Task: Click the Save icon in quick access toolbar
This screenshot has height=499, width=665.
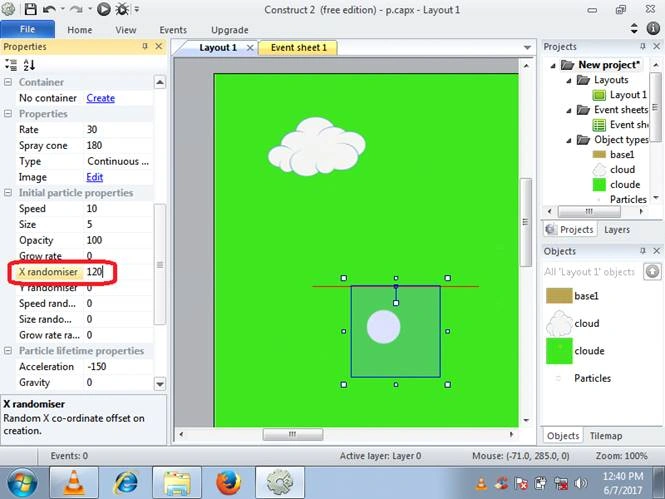Action: (30, 9)
